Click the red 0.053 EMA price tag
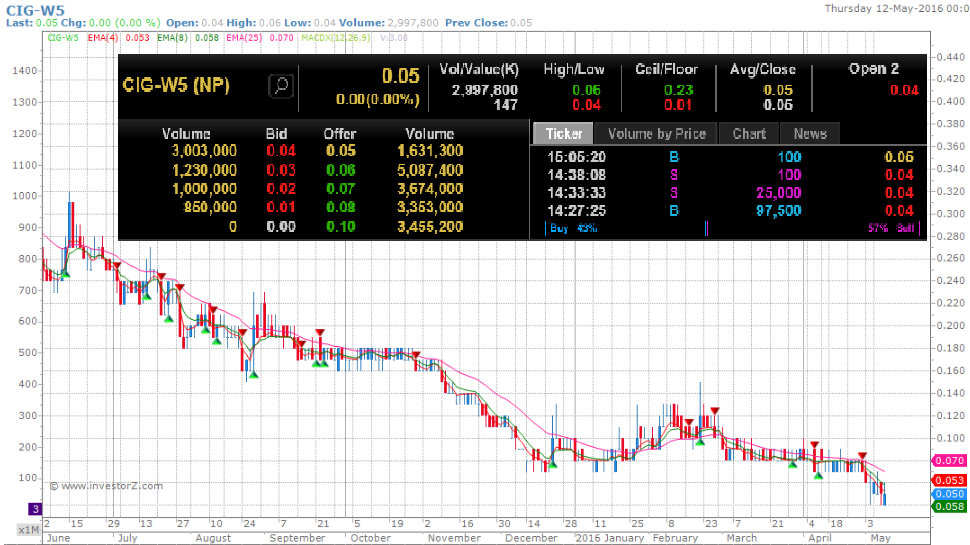970x545 pixels. 948,481
